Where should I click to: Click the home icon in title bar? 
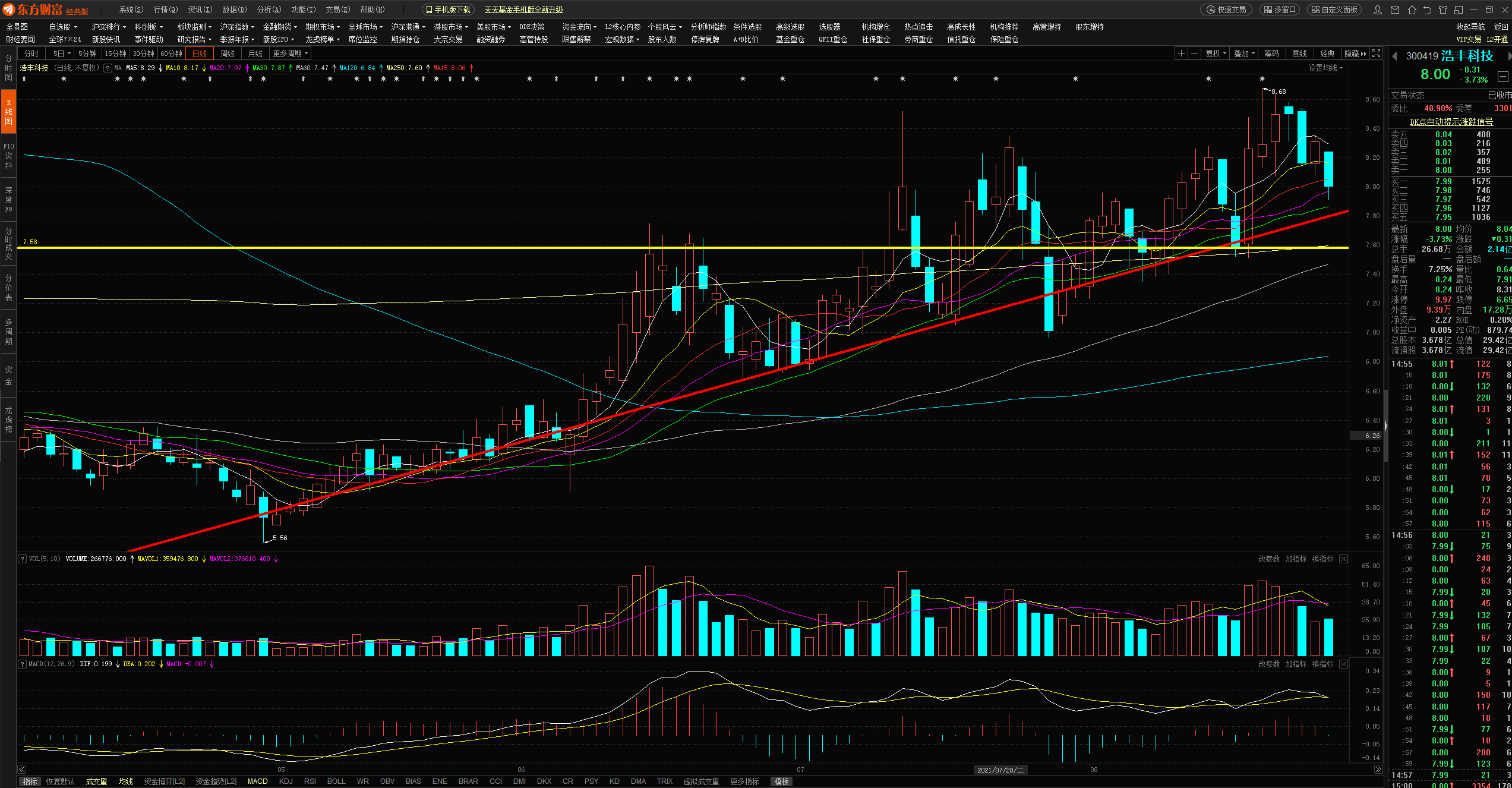pos(1412,10)
